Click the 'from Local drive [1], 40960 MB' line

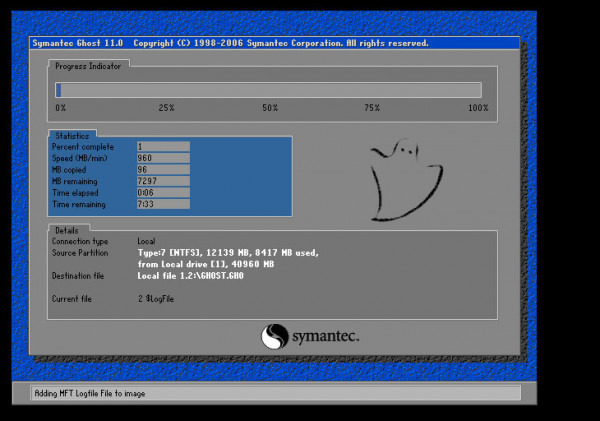click(x=206, y=264)
